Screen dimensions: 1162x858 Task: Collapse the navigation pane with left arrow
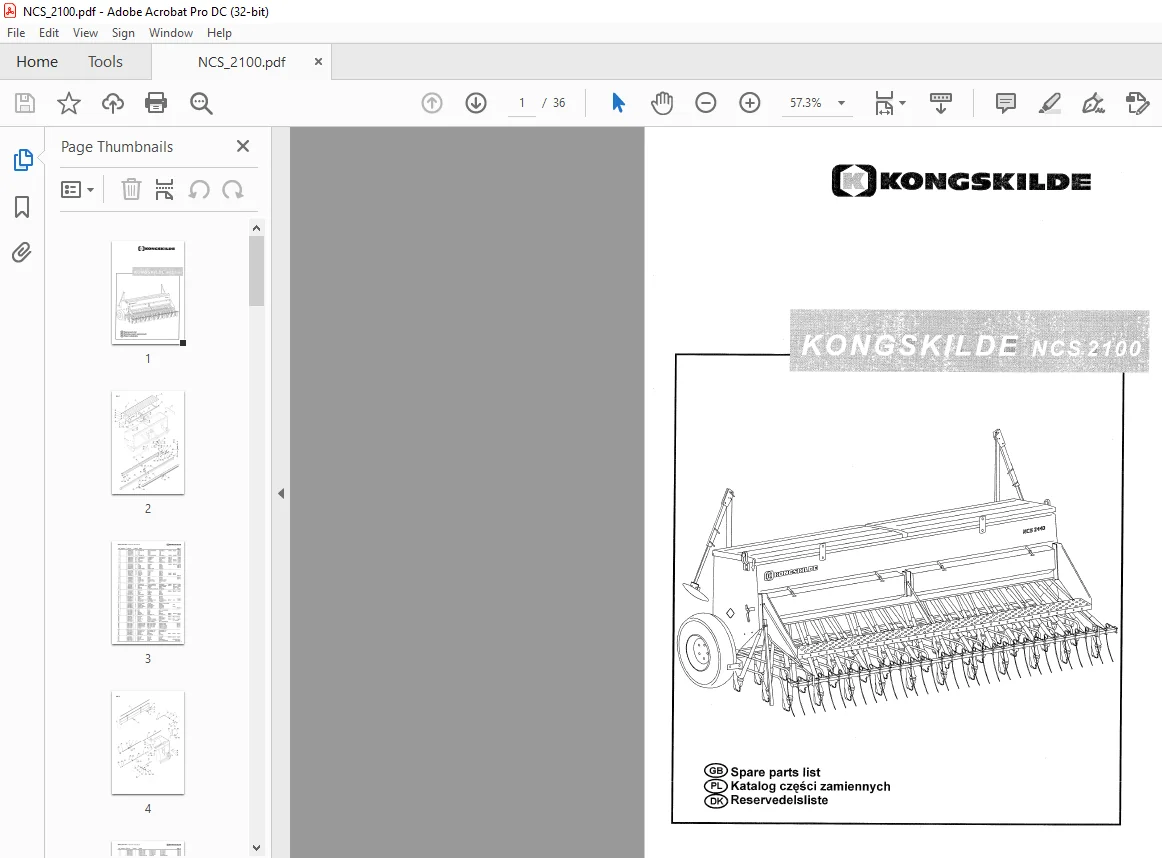(281, 493)
